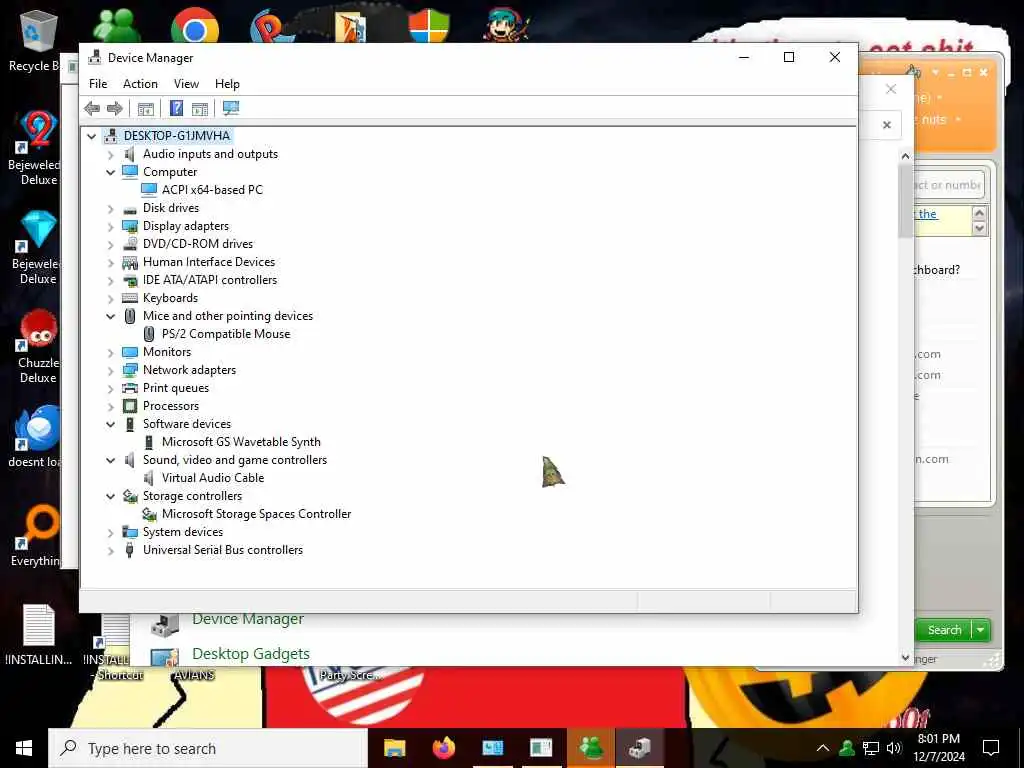Click the Scan for hardware changes icon

click(231, 108)
